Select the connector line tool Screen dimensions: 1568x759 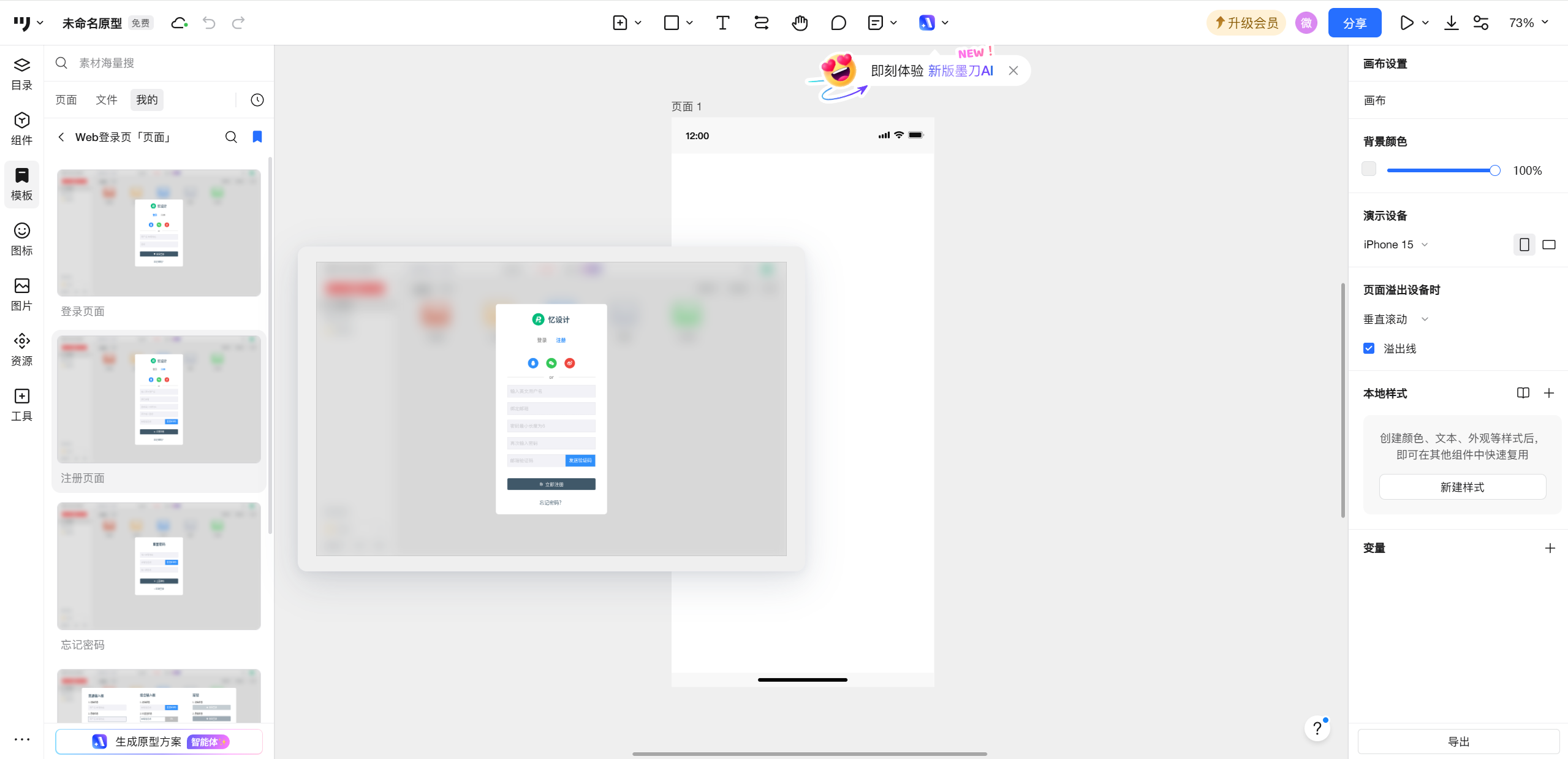[761, 23]
